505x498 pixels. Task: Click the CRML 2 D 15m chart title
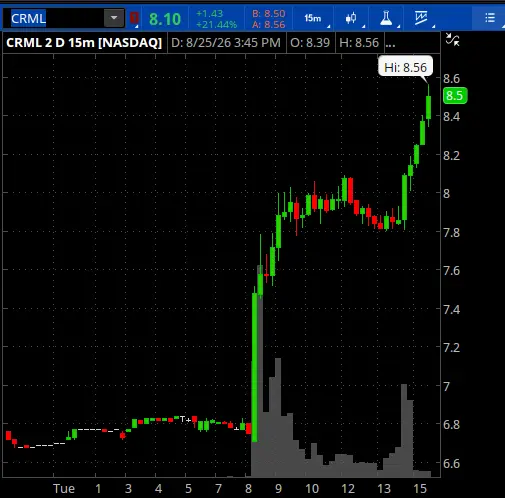coord(84,43)
